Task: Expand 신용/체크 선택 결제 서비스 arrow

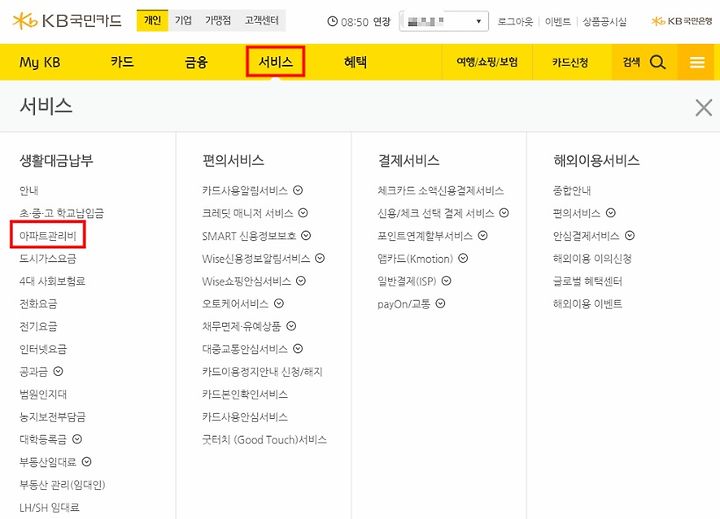Action: 504,213
